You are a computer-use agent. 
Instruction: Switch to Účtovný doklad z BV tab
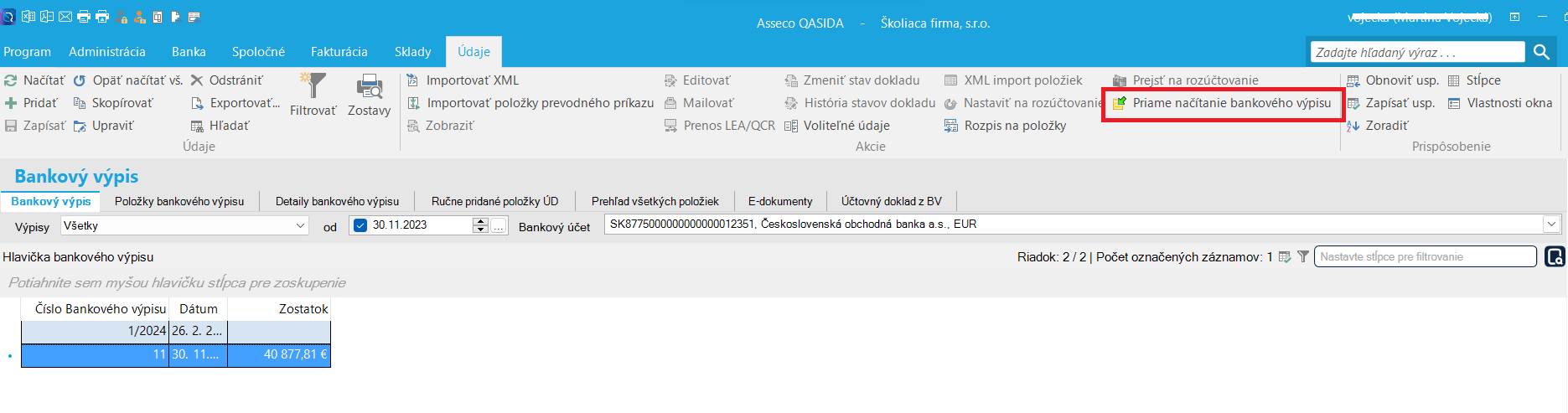coord(891,201)
